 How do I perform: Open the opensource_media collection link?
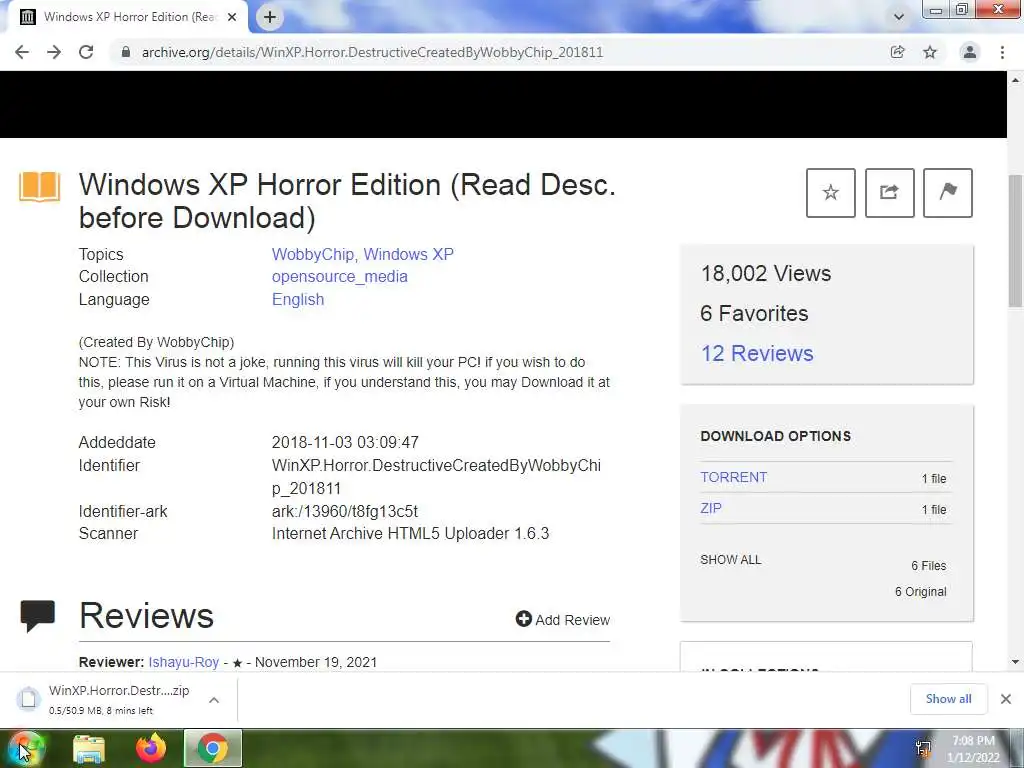[x=340, y=276]
